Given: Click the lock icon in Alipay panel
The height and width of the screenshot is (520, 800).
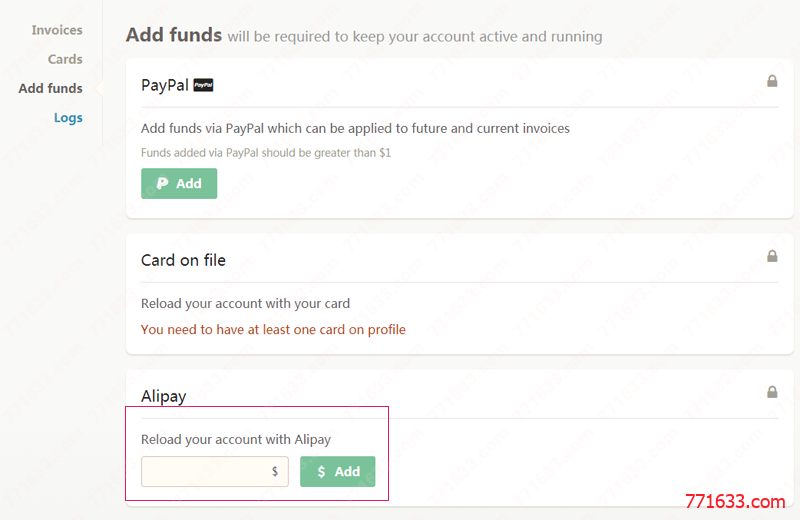Looking at the screenshot, I should (772, 392).
